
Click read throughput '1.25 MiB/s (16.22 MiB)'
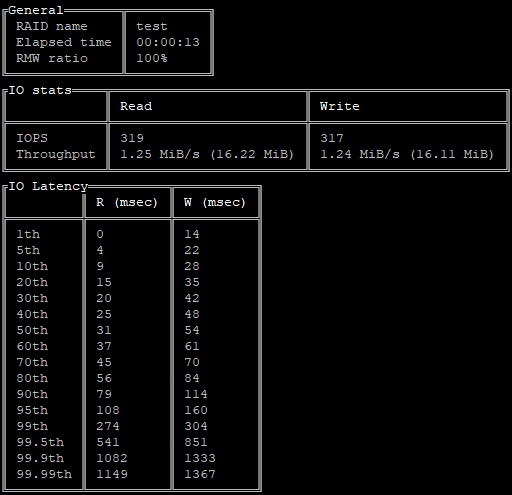(207, 154)
